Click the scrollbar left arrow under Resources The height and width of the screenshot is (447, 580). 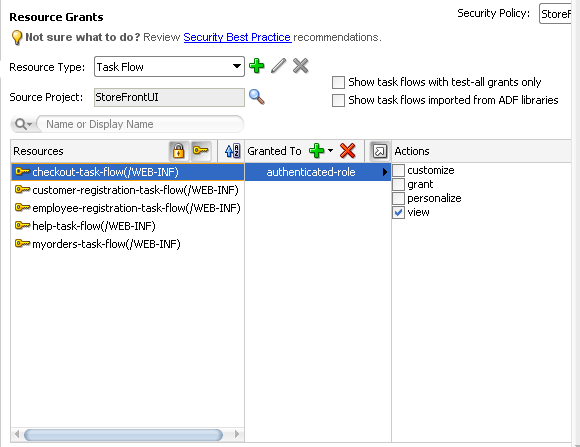tap(17, 434)
